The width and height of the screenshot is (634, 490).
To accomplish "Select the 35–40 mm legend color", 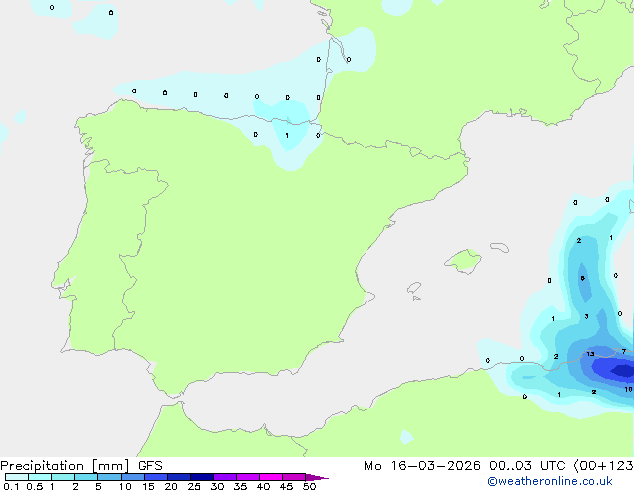I will [x=248, y=477].
